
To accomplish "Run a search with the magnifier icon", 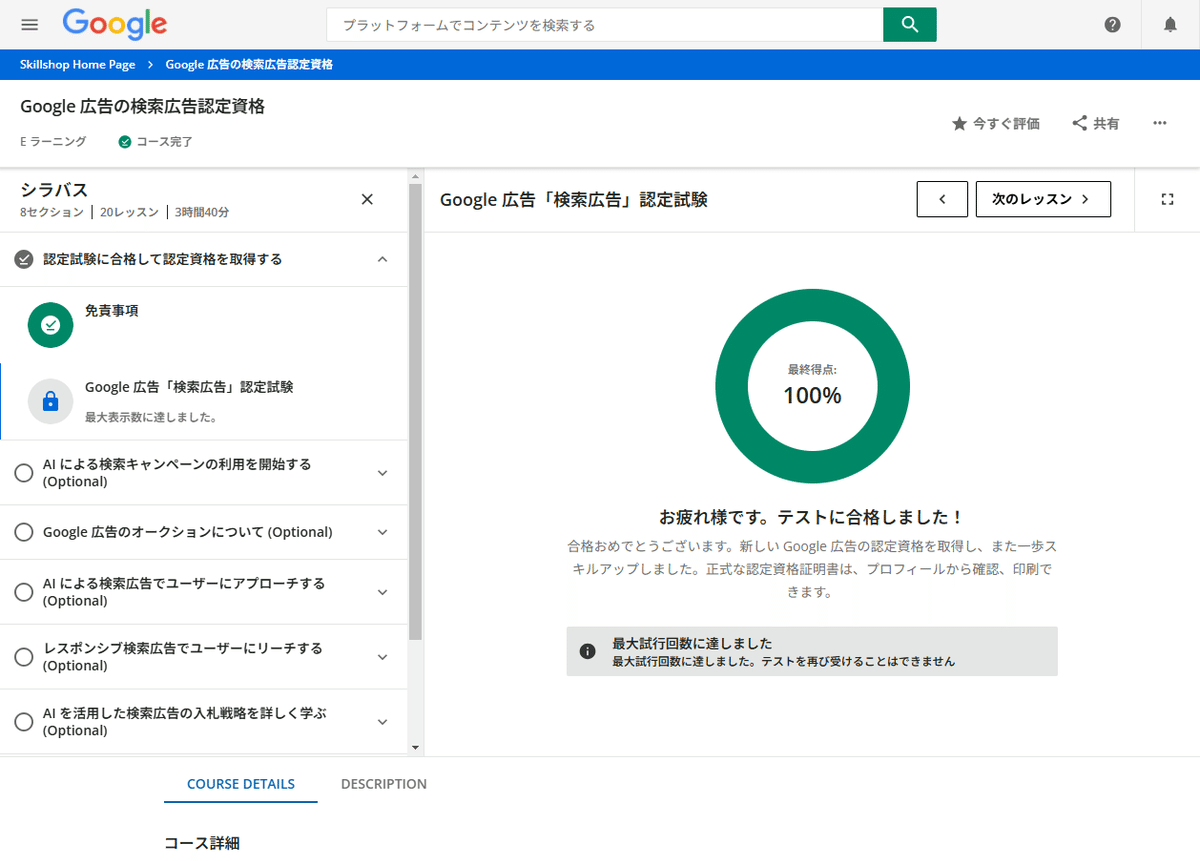I will (x=908, y=24).
